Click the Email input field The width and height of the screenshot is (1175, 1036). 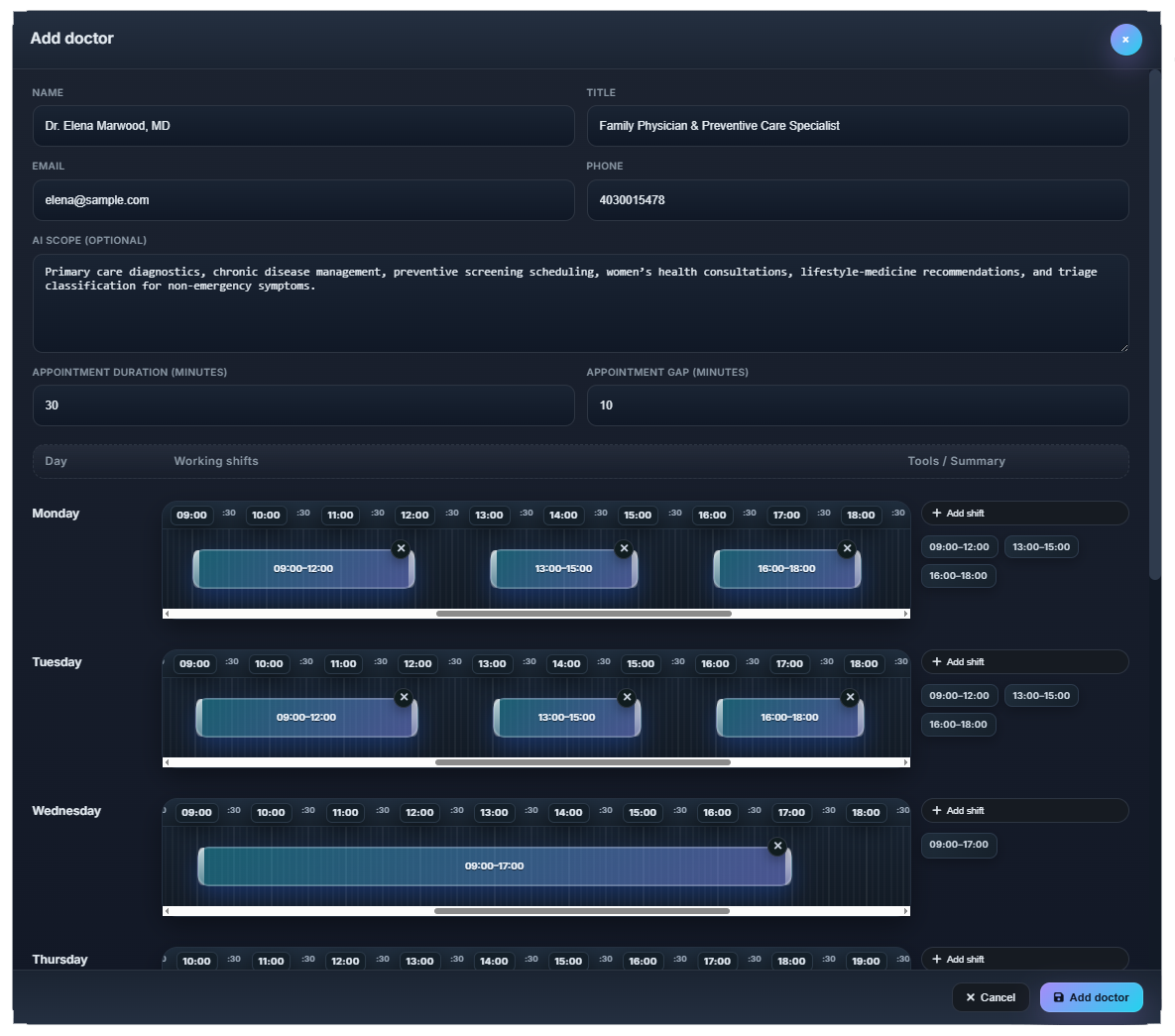point(303,200)
